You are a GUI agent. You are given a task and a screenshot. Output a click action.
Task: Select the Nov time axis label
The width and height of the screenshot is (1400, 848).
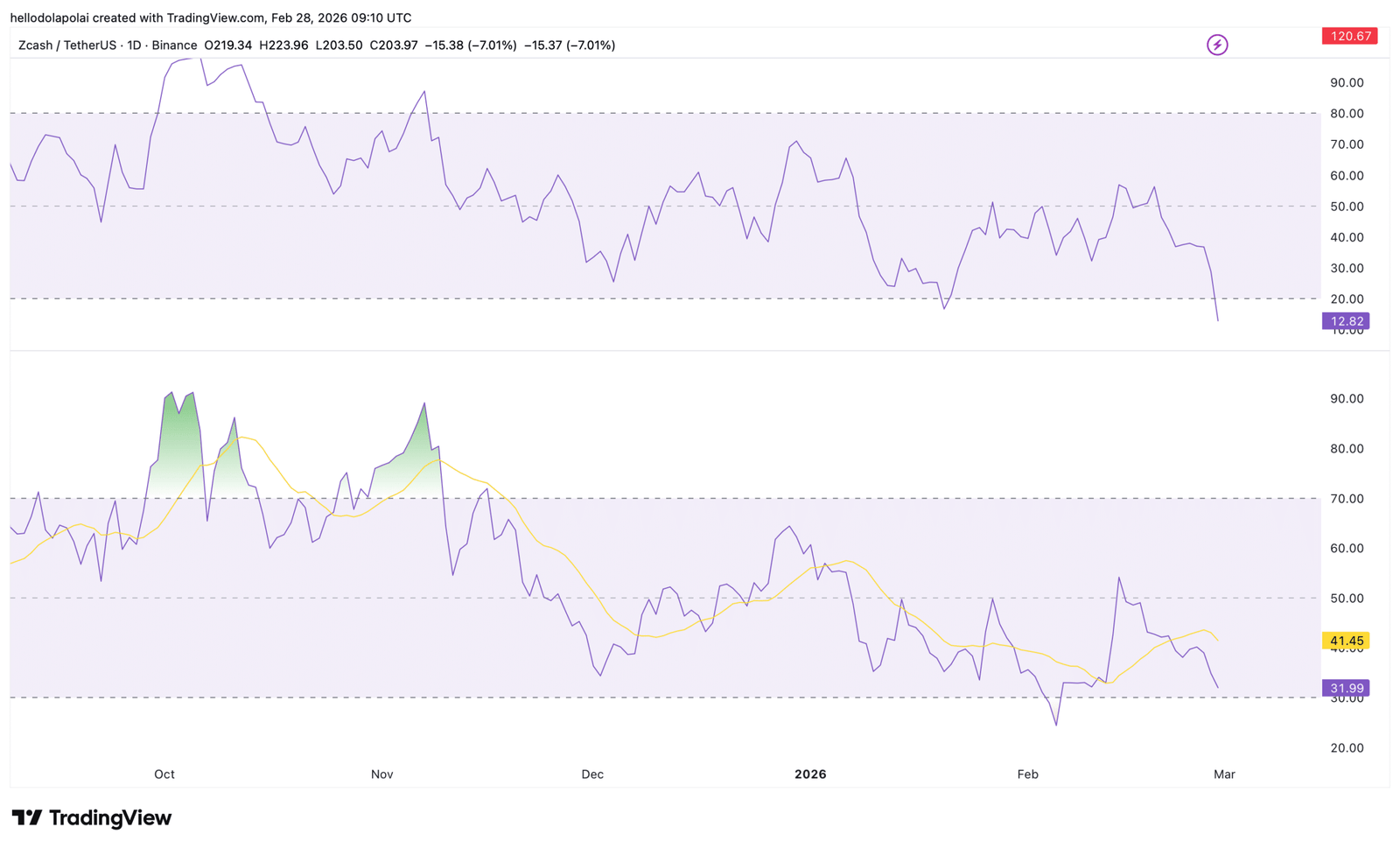tap(381, 774)
